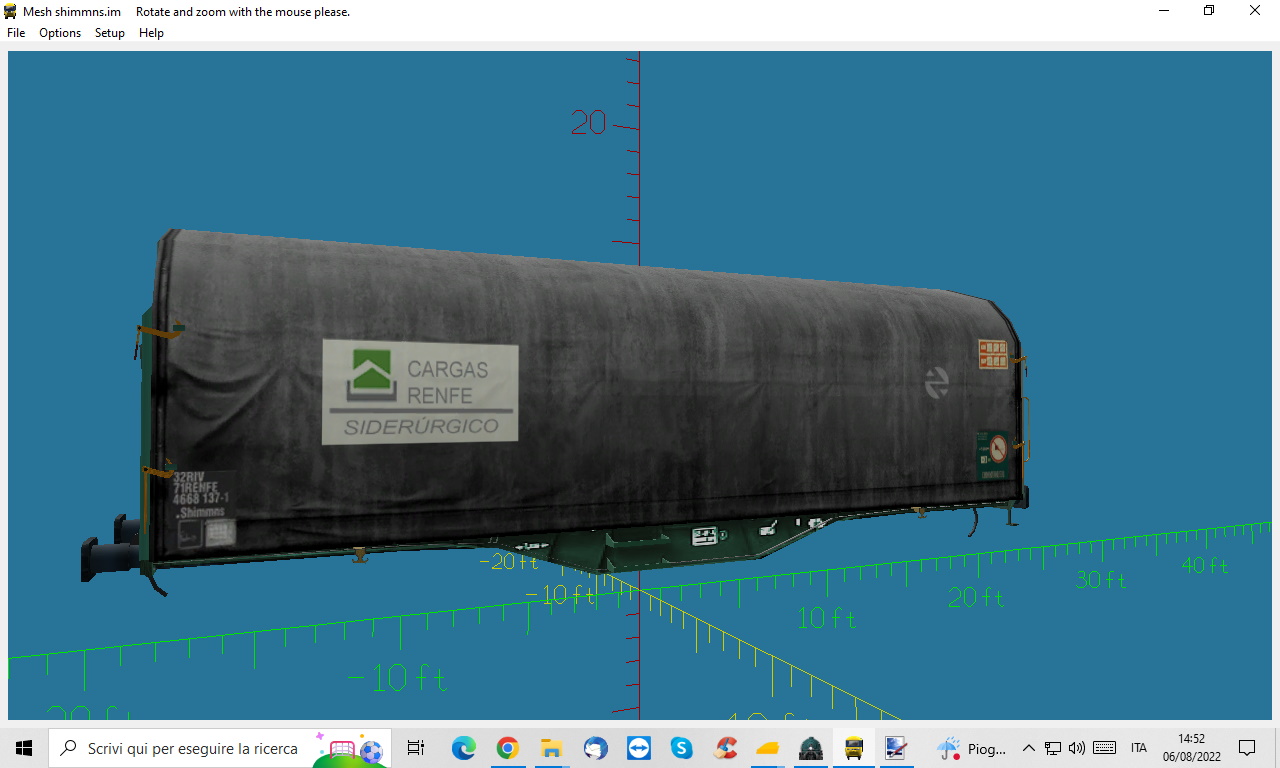Open the File menu

point(16,33)
